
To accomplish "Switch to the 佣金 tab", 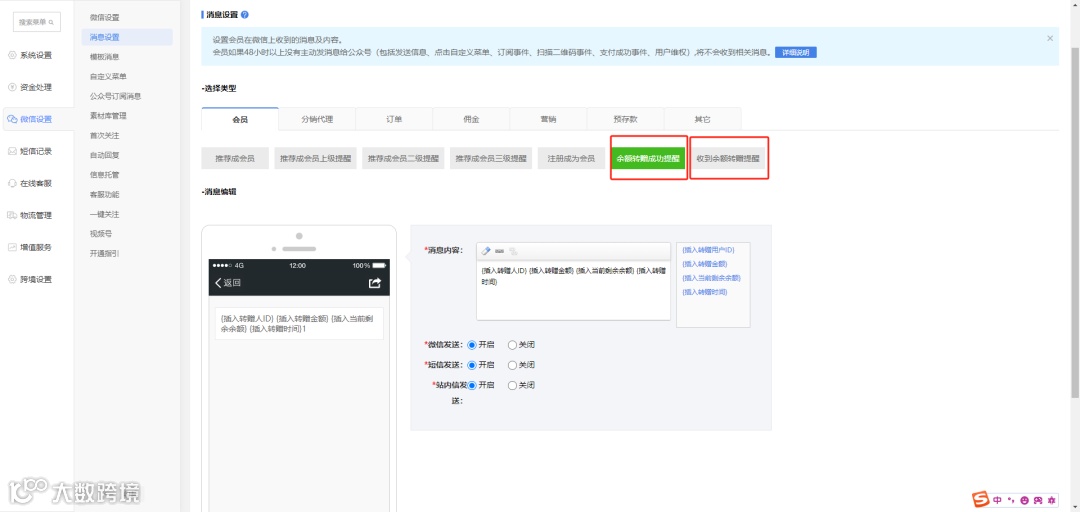I will (x=471, y=119).
